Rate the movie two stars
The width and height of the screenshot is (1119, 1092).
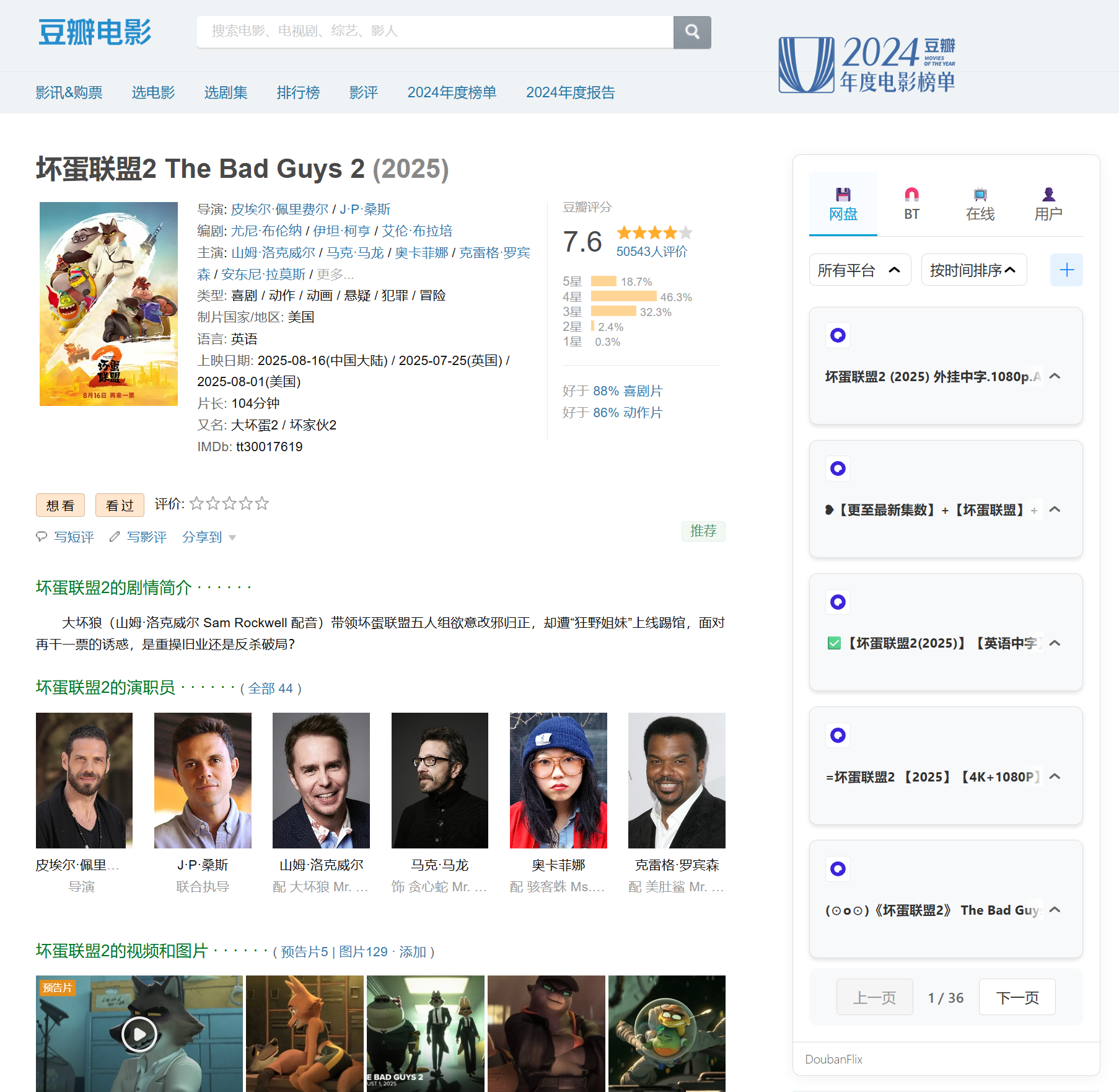coord(213,503)
